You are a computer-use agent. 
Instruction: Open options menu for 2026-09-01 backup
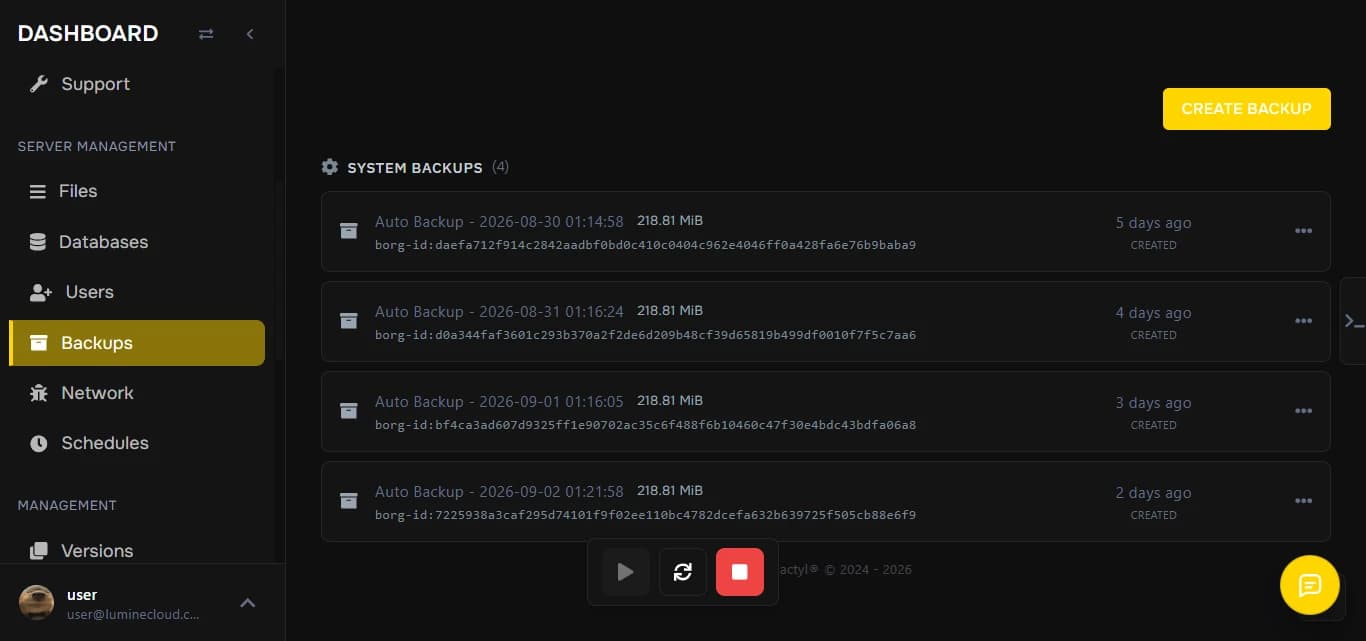coord(1303,411)
